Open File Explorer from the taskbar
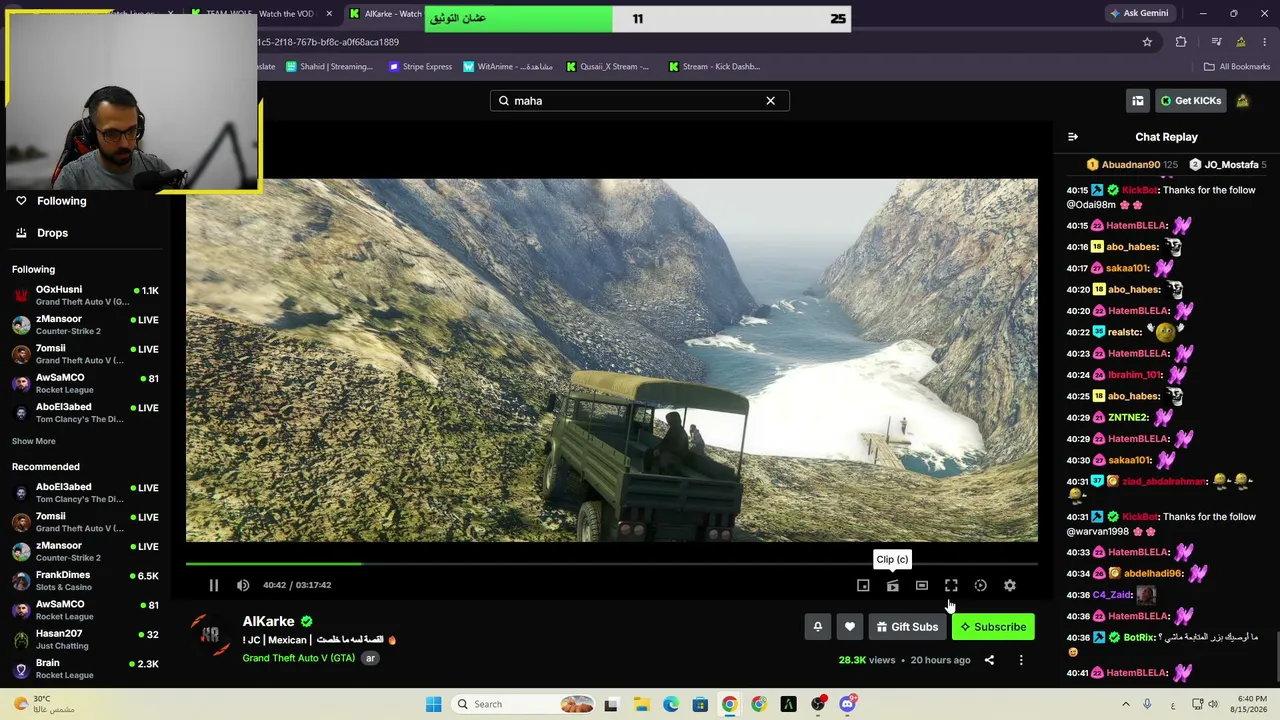 coord(641,704)
